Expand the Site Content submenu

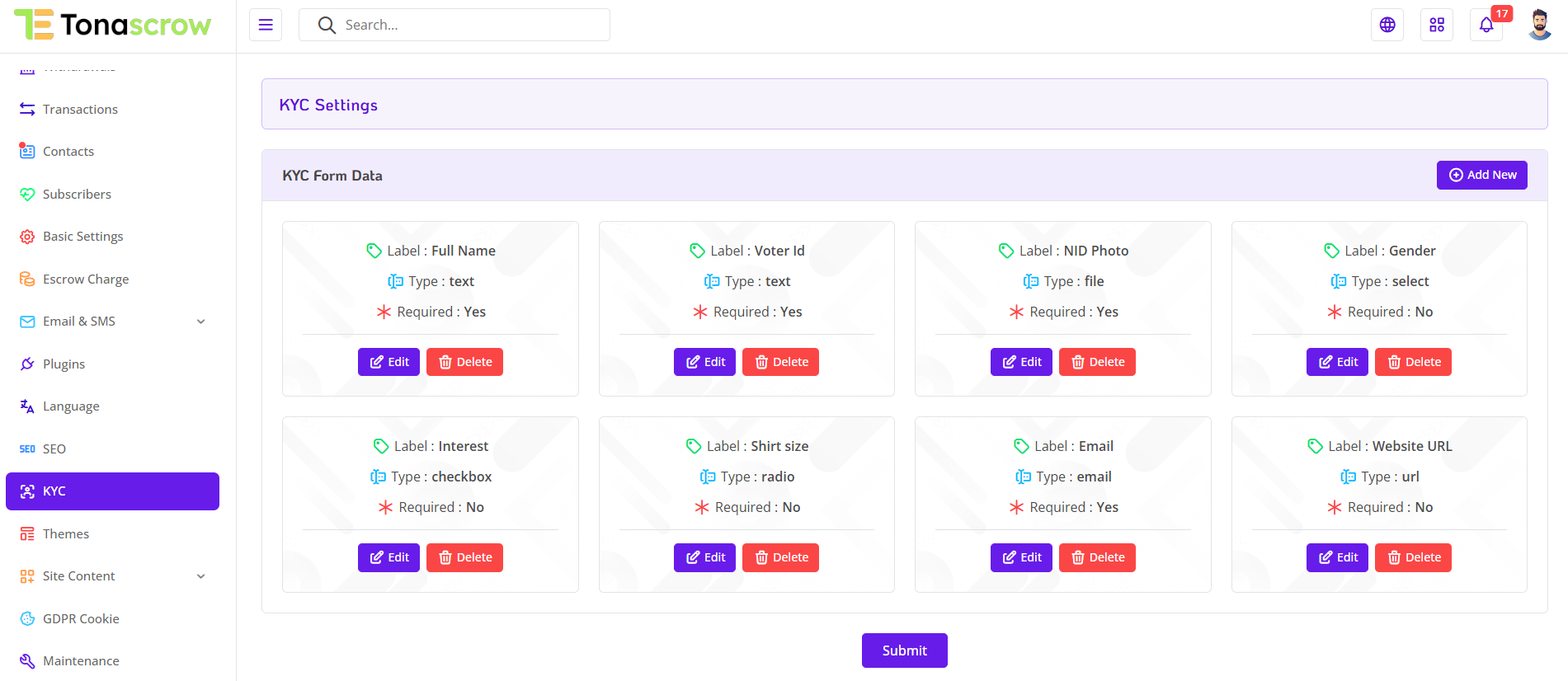[x=200, y=576]
